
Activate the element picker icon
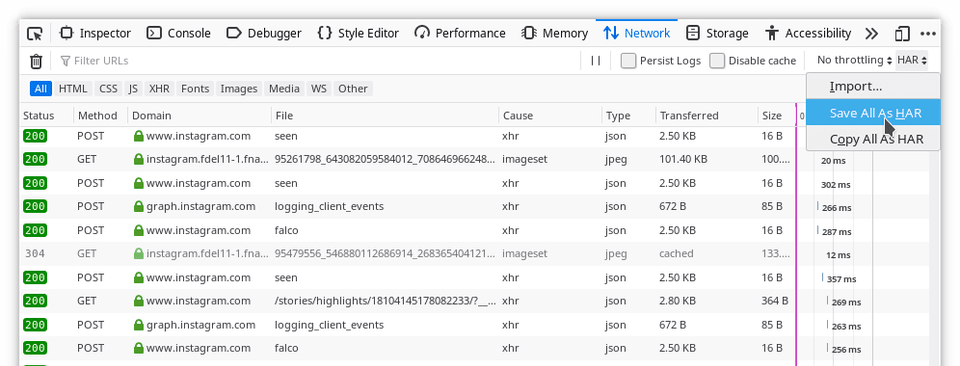point(35,34)
